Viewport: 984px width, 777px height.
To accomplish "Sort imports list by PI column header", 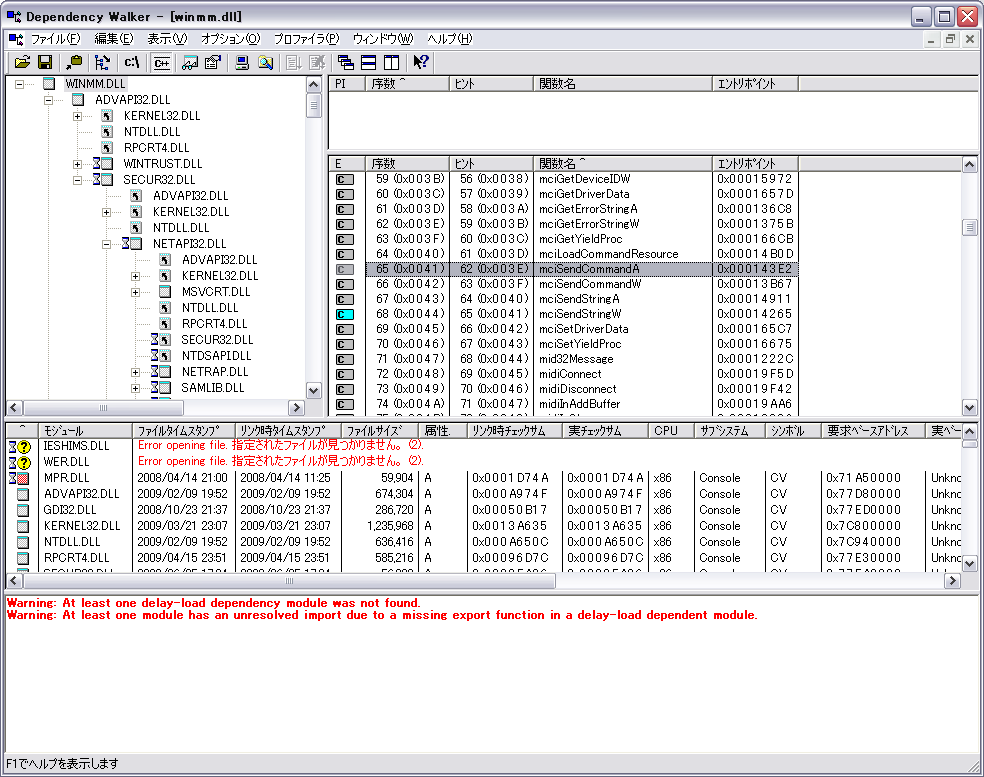I will click(x=347, y=83).
